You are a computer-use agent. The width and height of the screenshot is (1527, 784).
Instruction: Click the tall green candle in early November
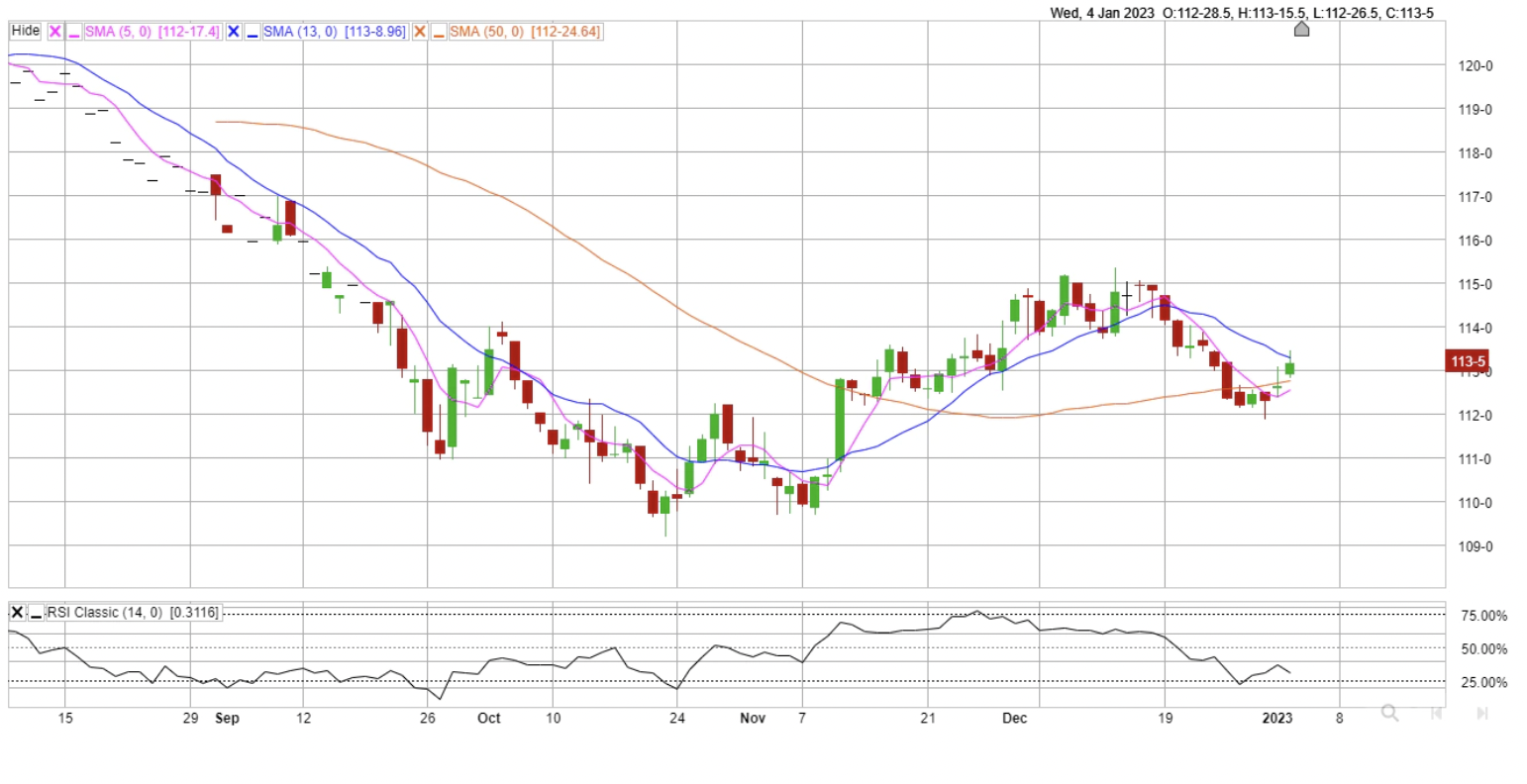coord(840,419)
